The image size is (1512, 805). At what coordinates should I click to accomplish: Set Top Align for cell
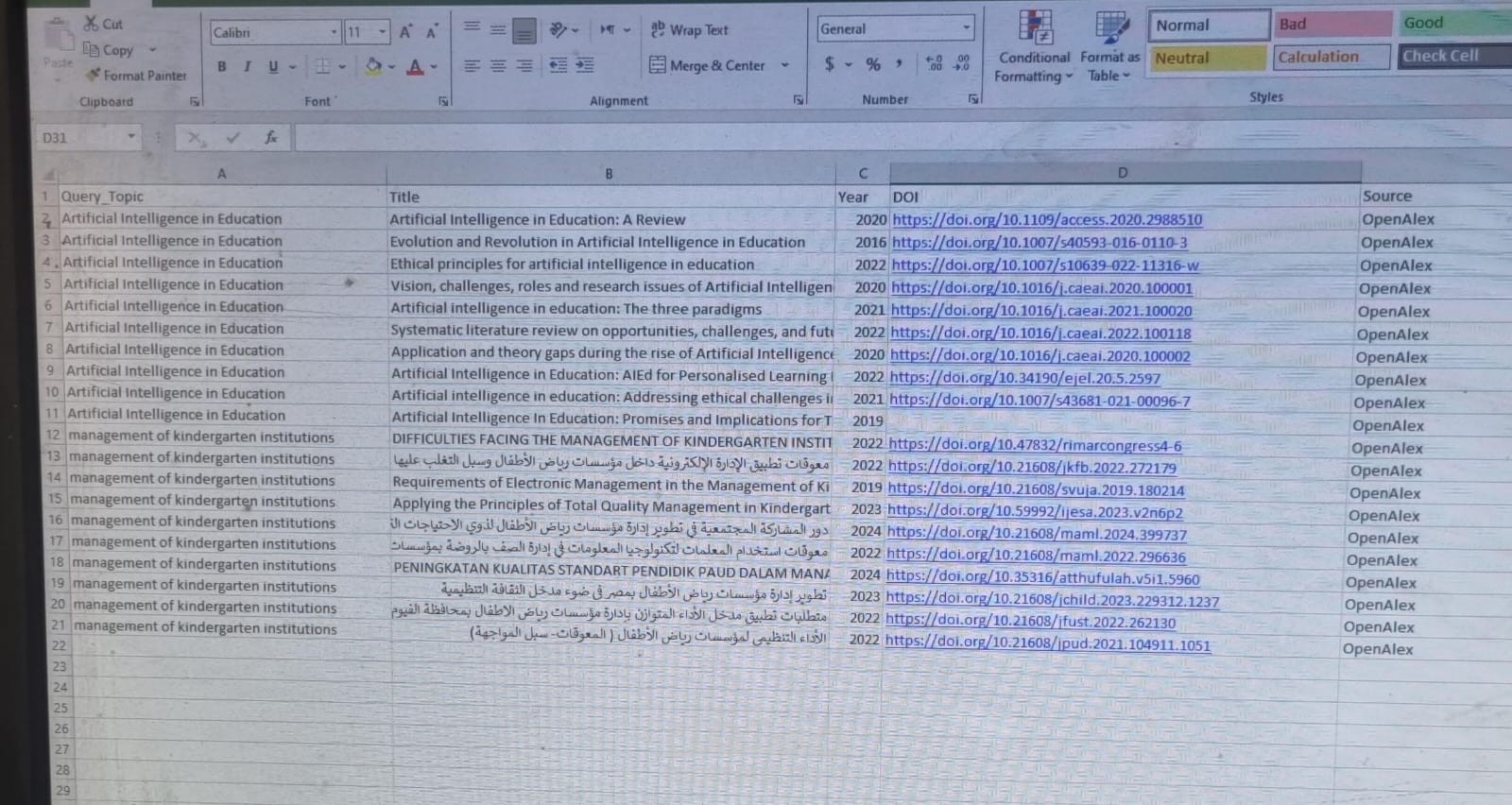click(x=472, y=28)
